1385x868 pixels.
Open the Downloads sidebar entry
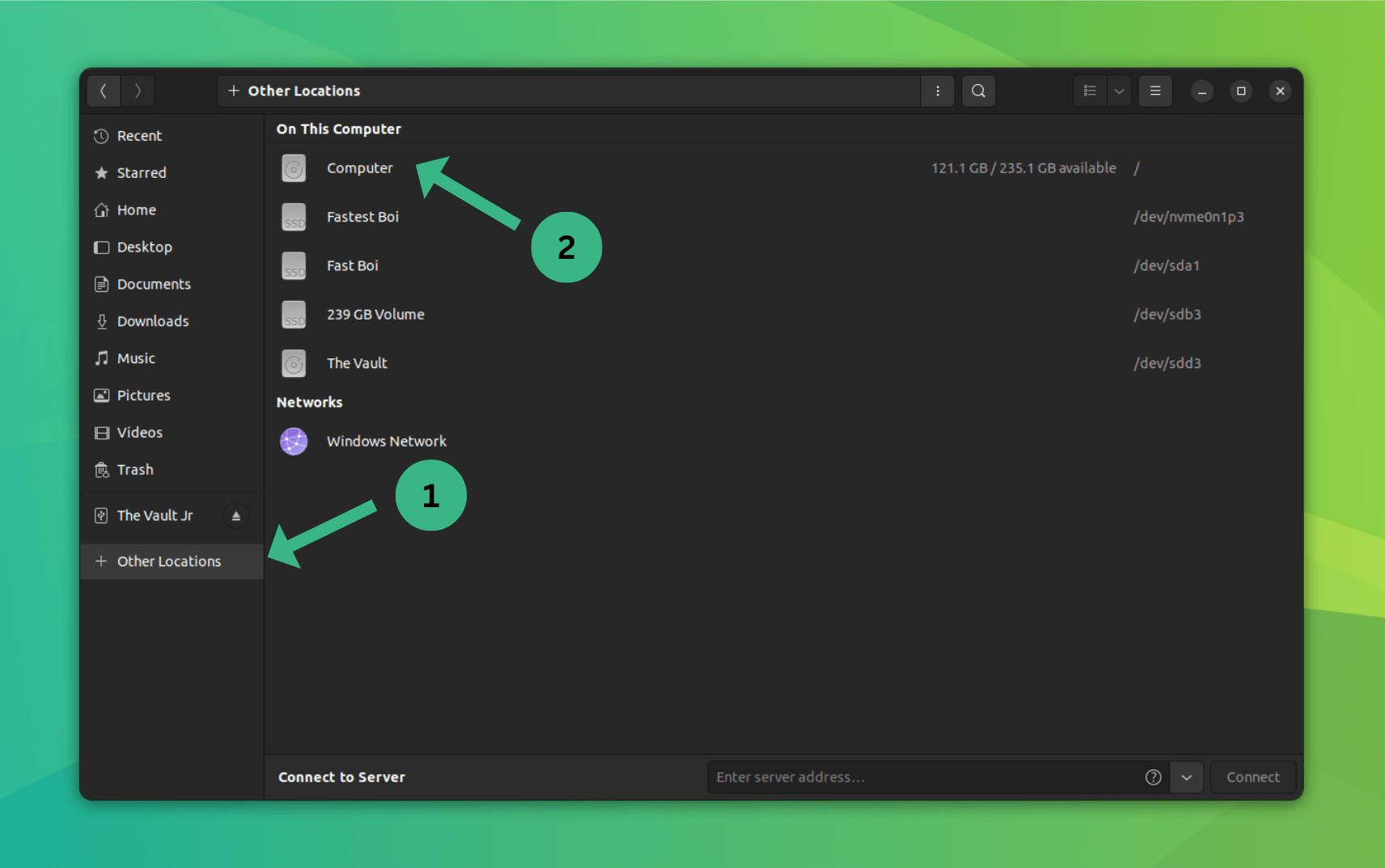coord(153,320)
